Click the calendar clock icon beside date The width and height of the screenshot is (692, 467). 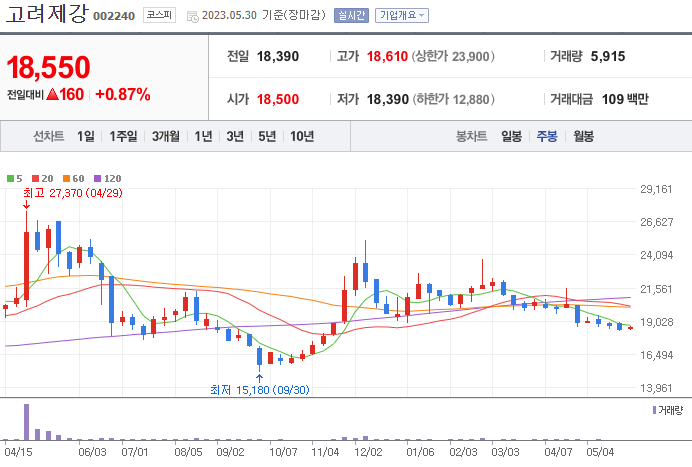pyautogui.click(x=192, y=17)
